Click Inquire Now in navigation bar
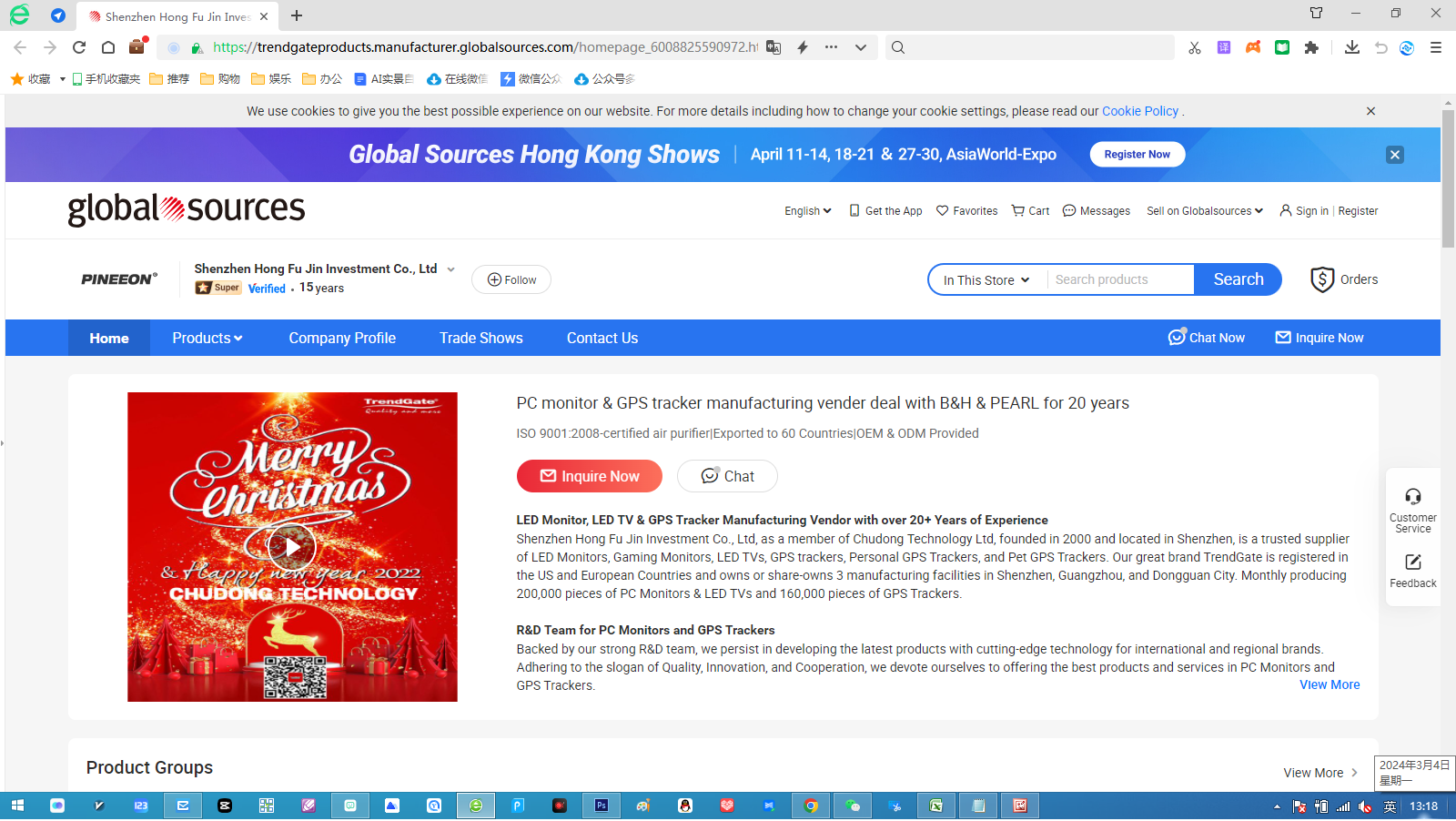The width and height of the screenshot is (1456, 821). [x=1319, y=338]
